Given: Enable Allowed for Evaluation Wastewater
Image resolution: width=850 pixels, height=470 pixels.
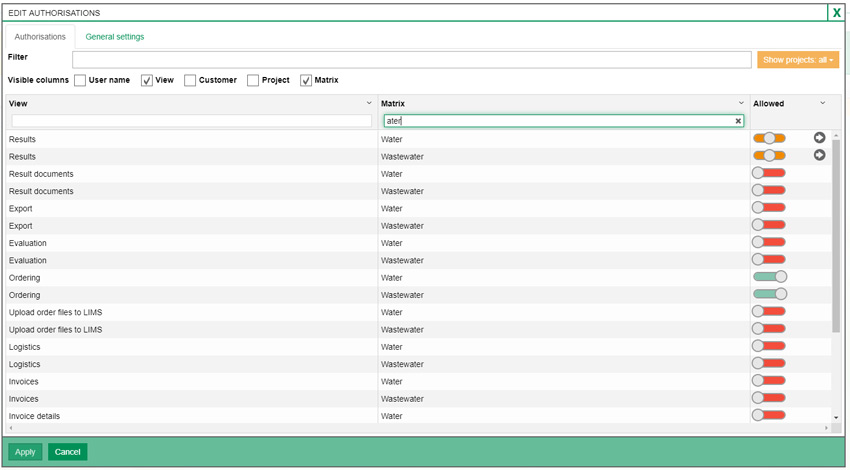Looking at the screenshot, I should pyautogui.click(x=769, y=260).
